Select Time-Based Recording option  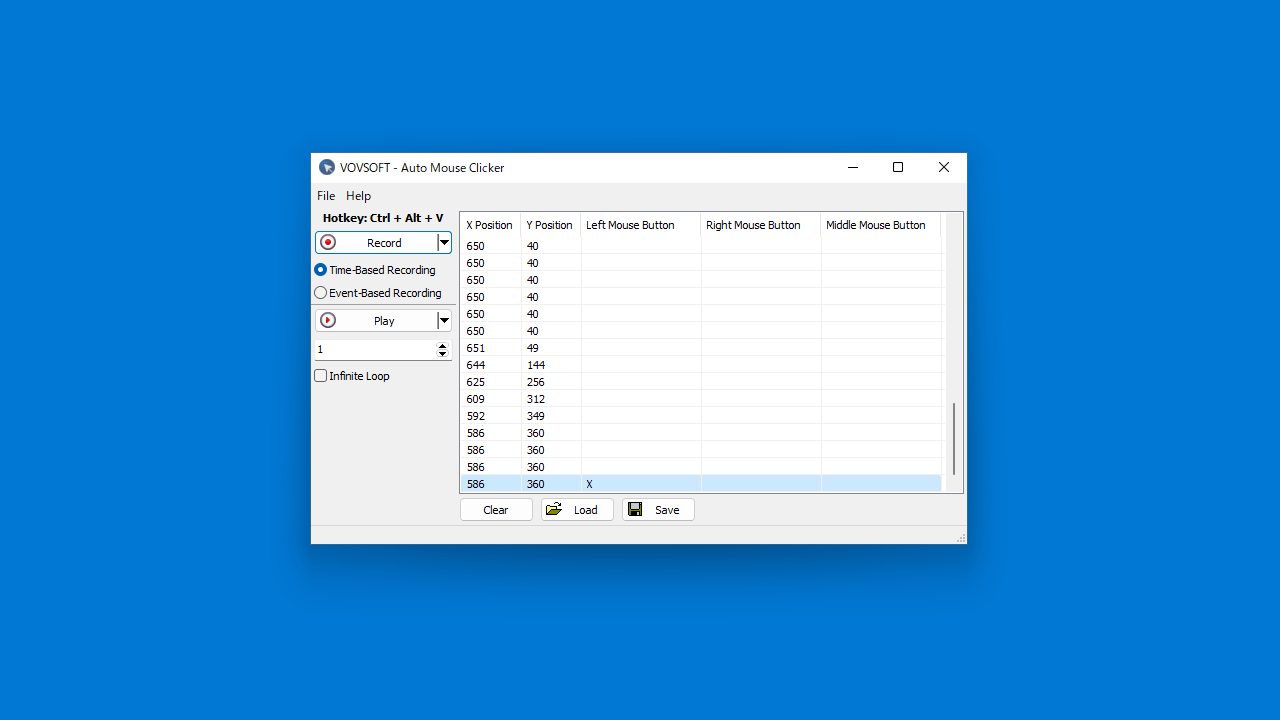pos(375,270)
